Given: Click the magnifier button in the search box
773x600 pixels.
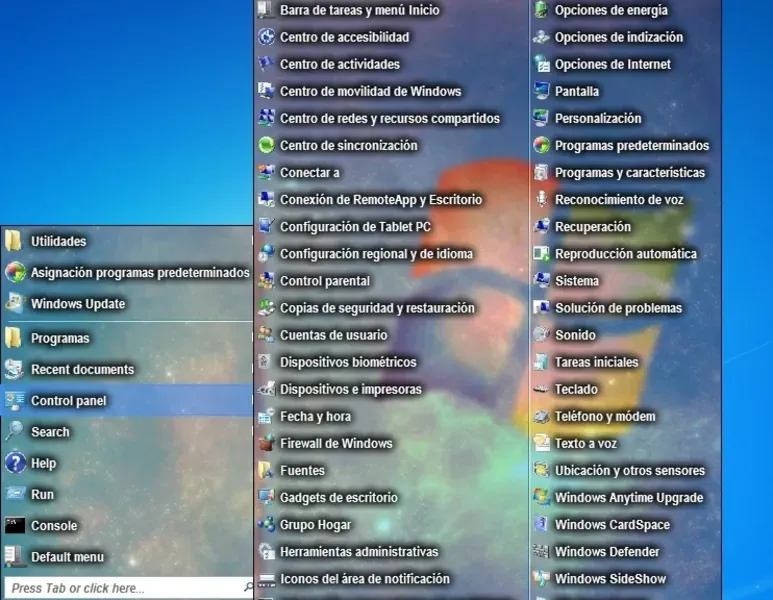Looking at the screenshot, I should (x=248, y=587).
